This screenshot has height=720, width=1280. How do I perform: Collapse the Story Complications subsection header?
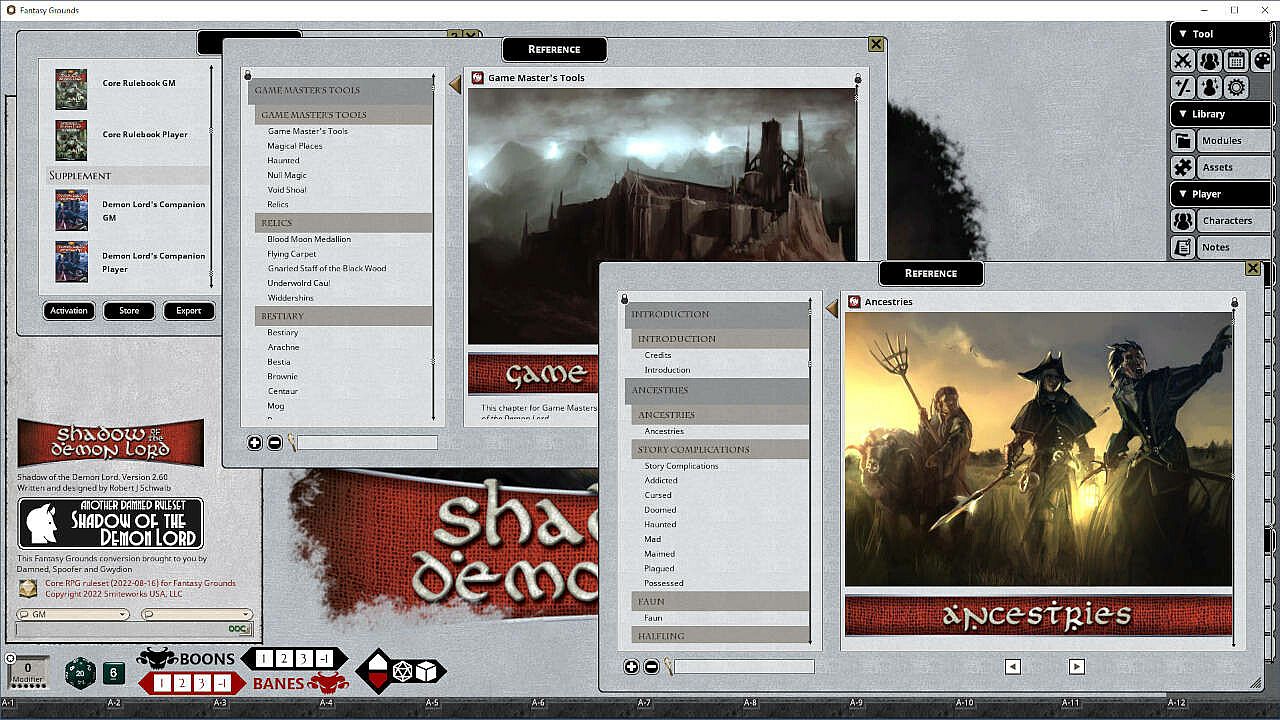[720, 450]
